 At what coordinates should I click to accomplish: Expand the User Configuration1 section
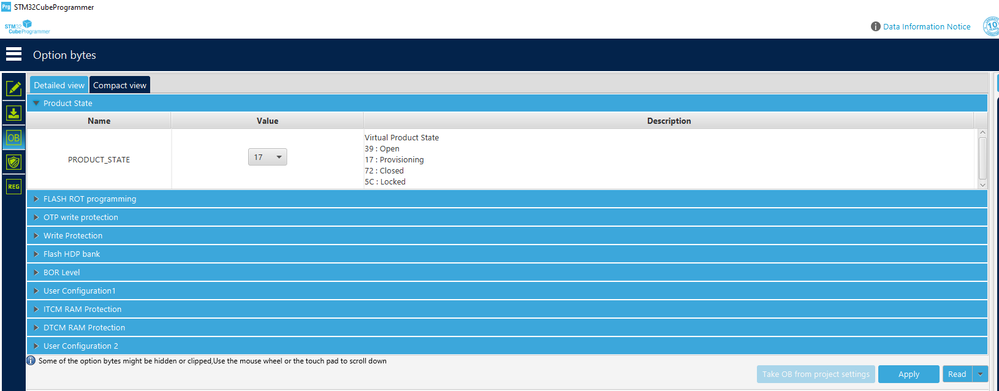(x=507, y=290)
